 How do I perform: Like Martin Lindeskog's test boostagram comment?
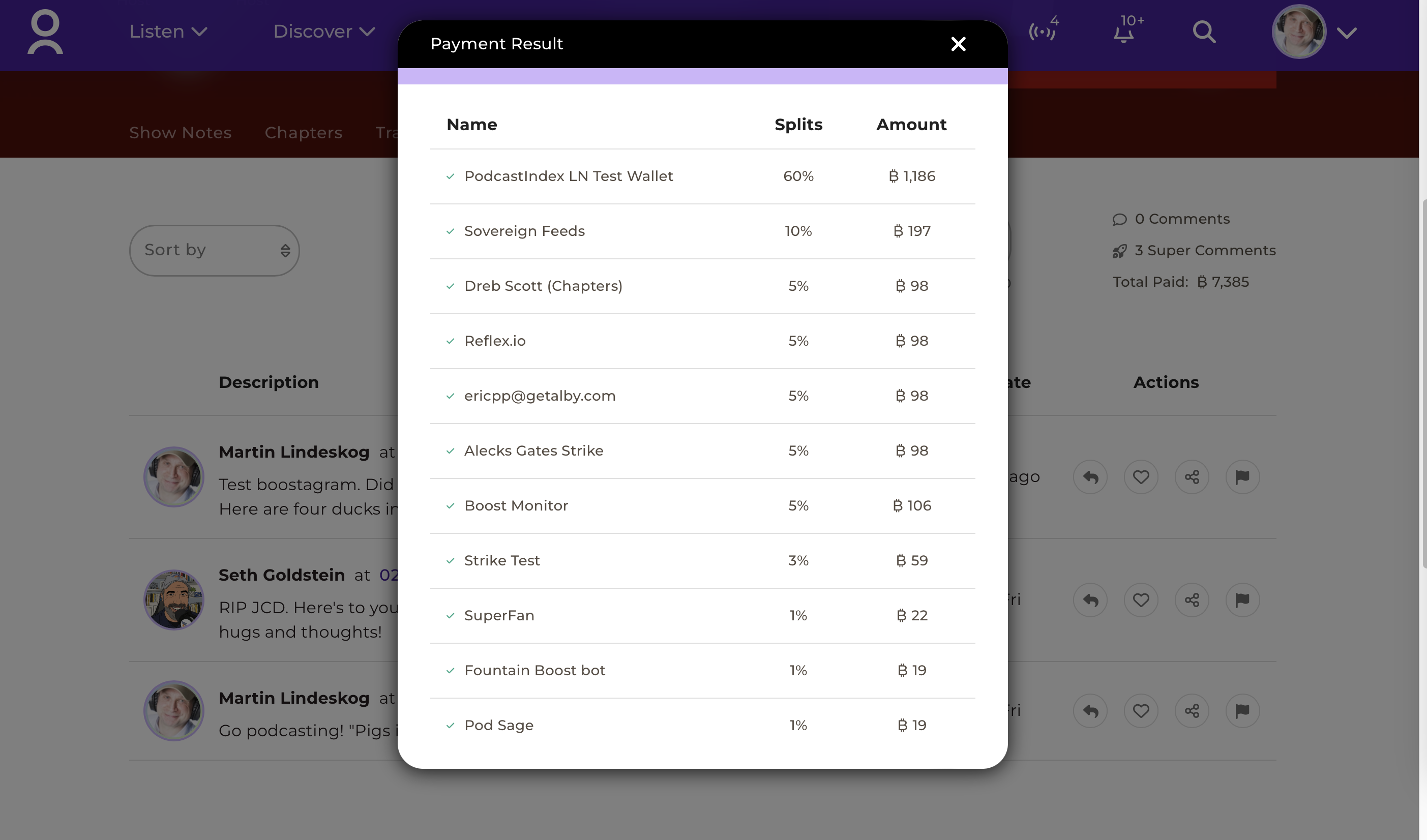[1141, 477]
